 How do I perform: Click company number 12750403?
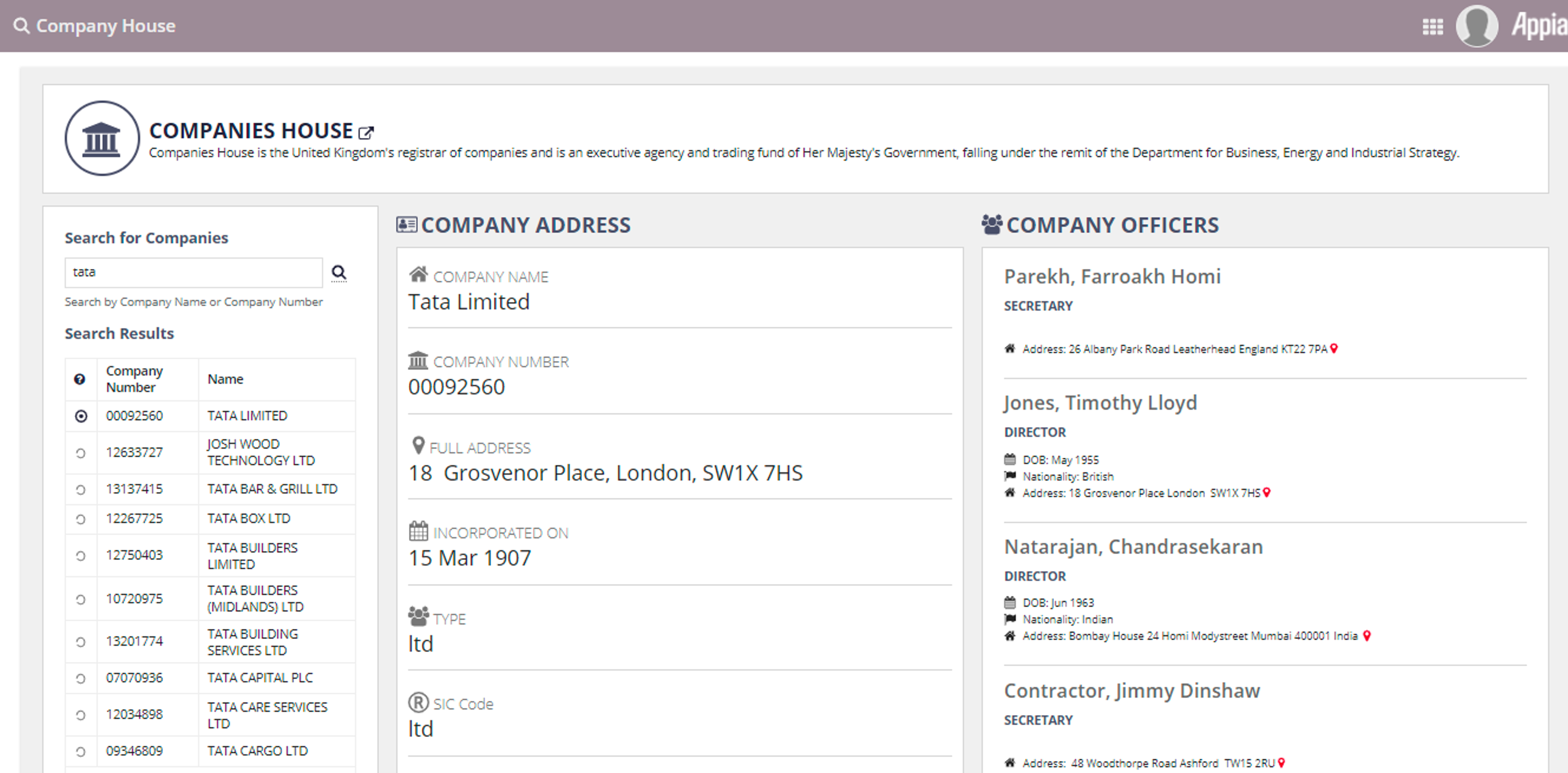pos(134,555)
